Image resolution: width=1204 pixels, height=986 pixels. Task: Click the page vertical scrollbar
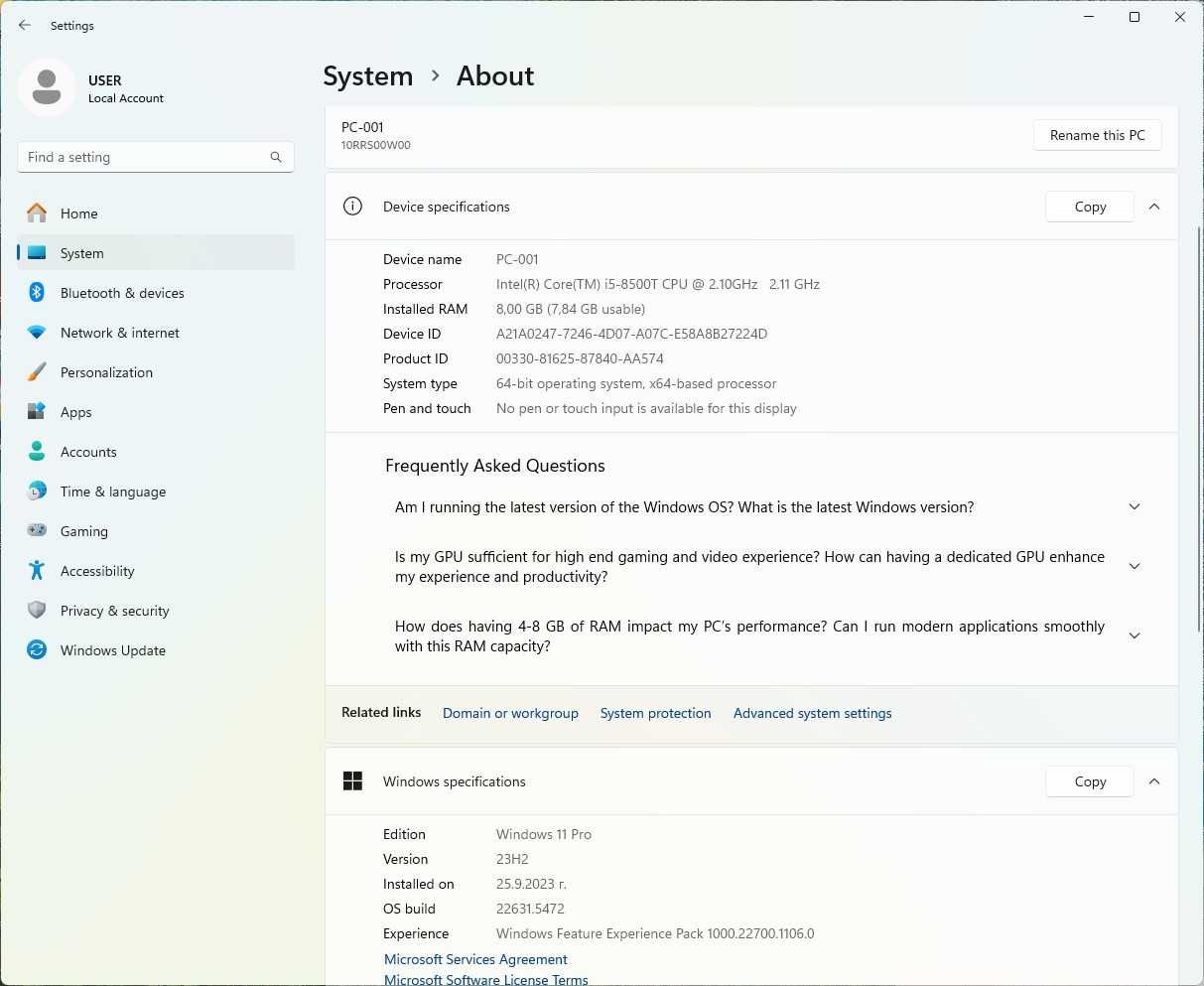(1199, 427)
